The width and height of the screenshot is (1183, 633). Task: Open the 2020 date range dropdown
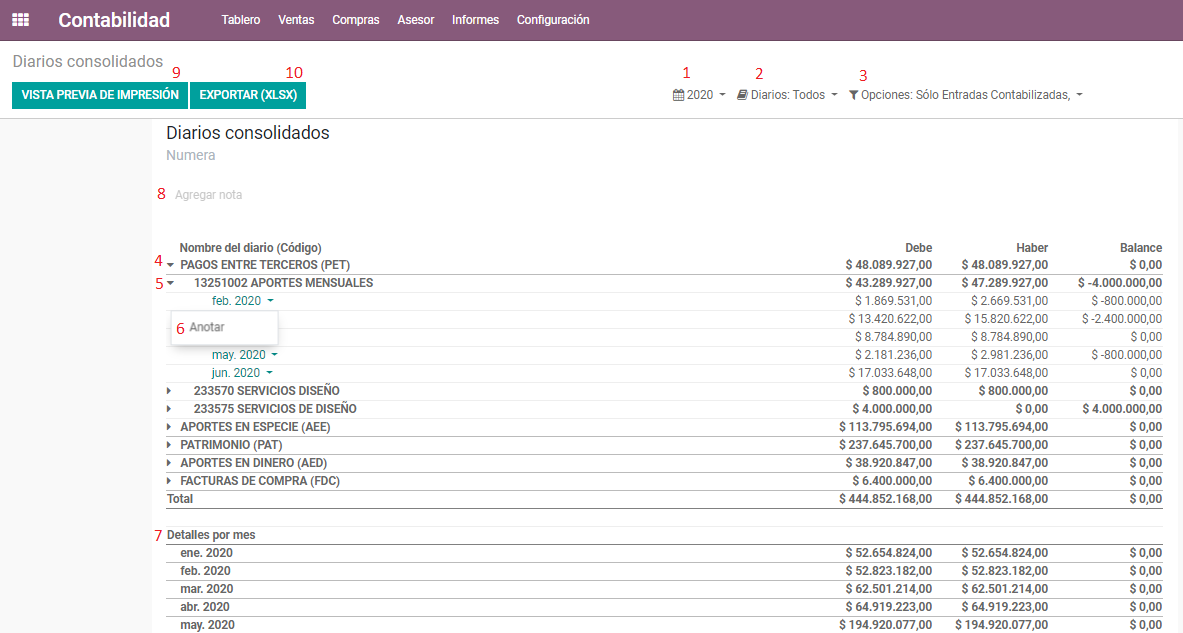699,95
